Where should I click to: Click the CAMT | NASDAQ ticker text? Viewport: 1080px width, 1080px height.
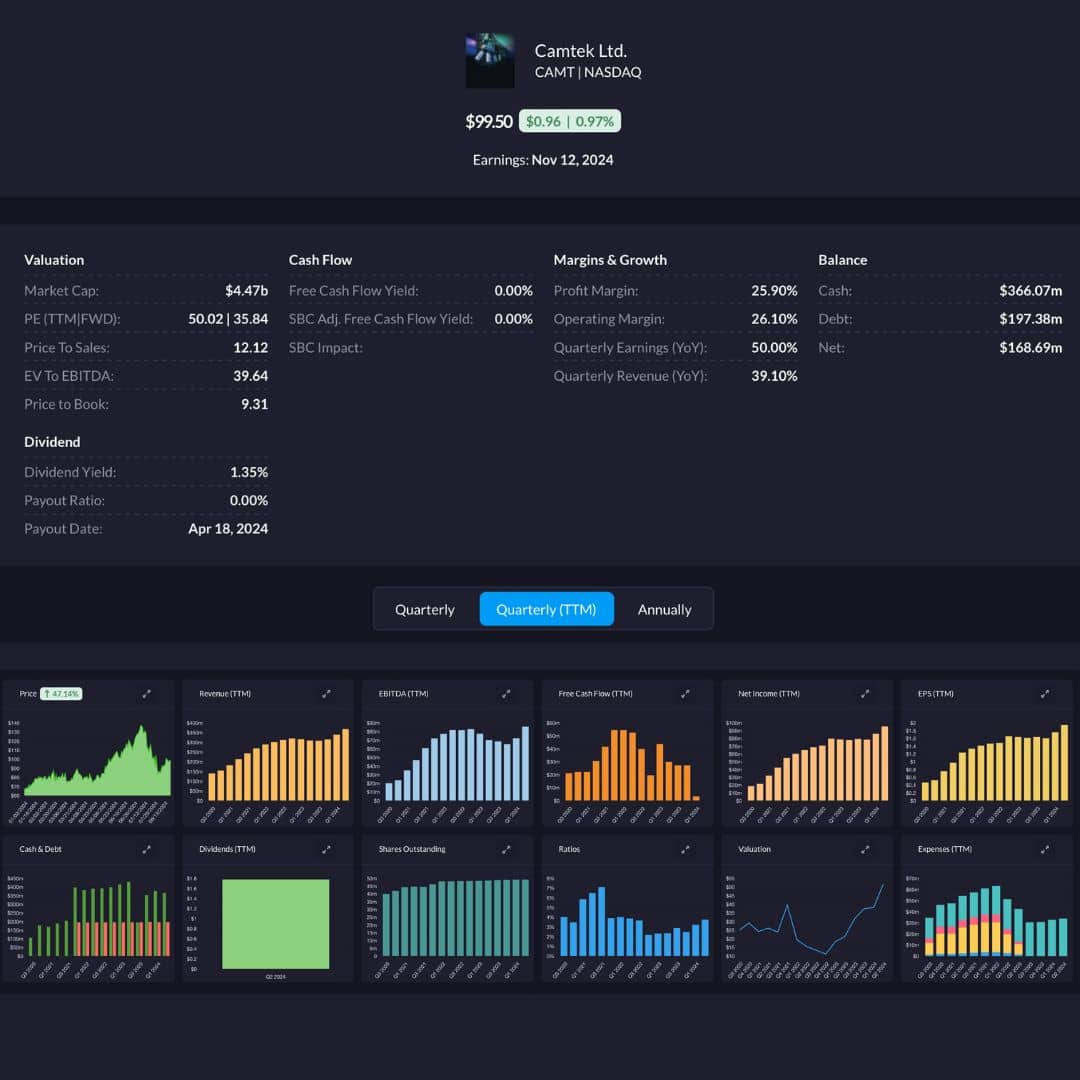588,72
